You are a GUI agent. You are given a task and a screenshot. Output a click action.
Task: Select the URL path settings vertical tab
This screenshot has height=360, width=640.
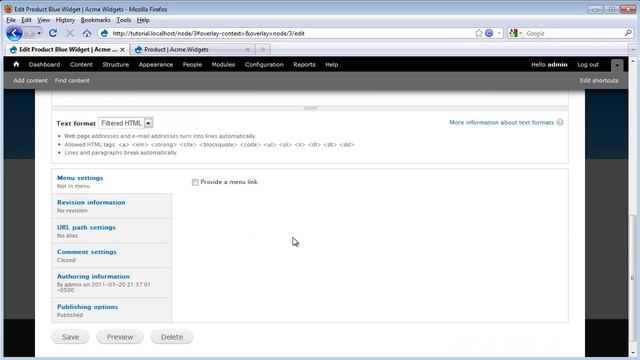point(112,231)
